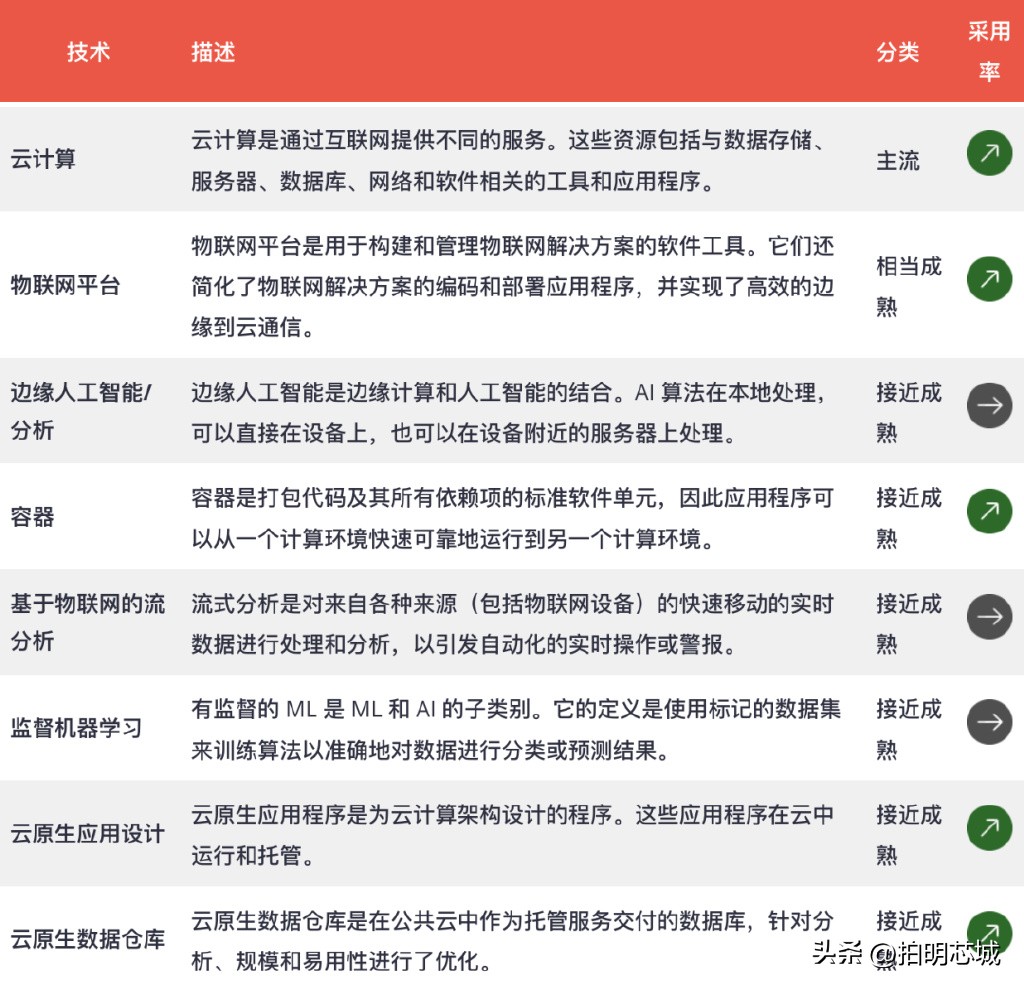Viewport: 1024px width, 989px height.
Task: Click the 主流 classification text
Action: tap(897, 159)
